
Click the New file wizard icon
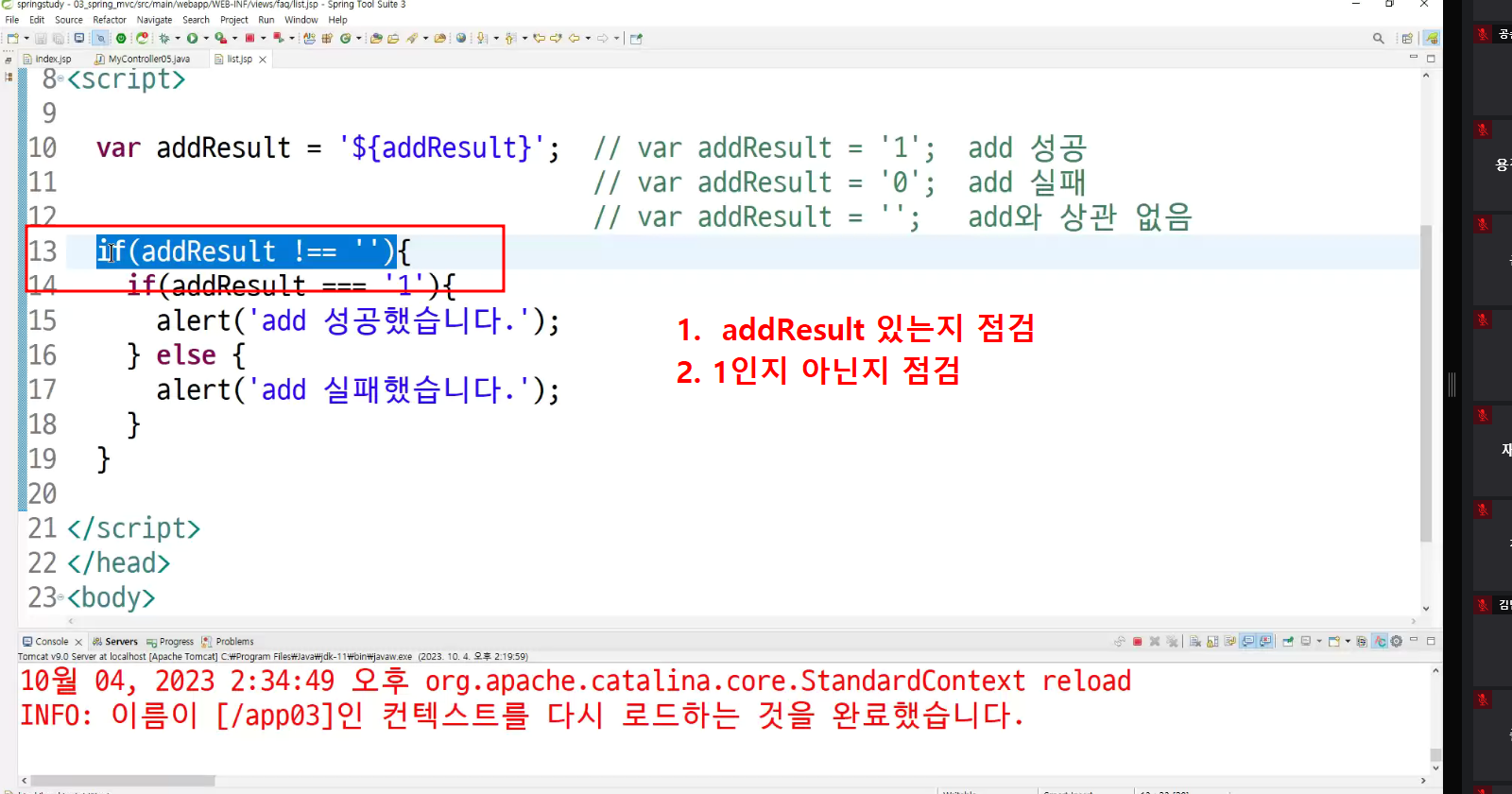click(13, 39)
